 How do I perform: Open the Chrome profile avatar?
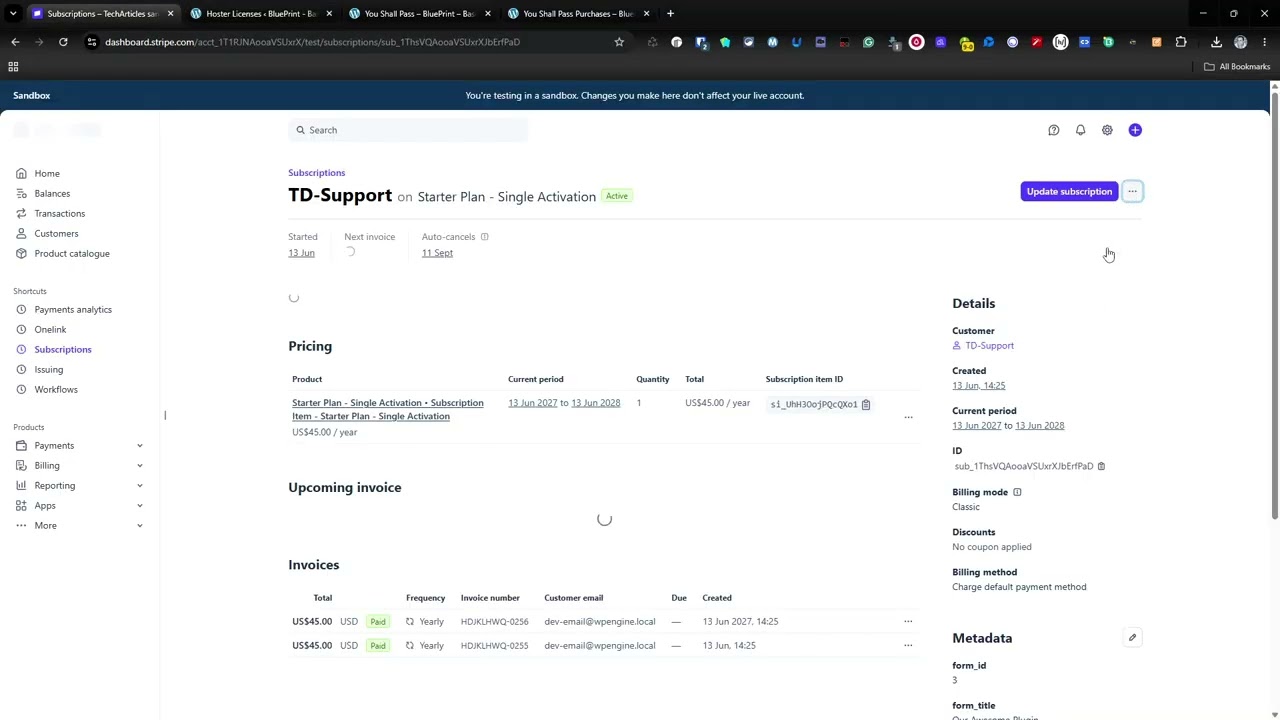click(1240, 42)
